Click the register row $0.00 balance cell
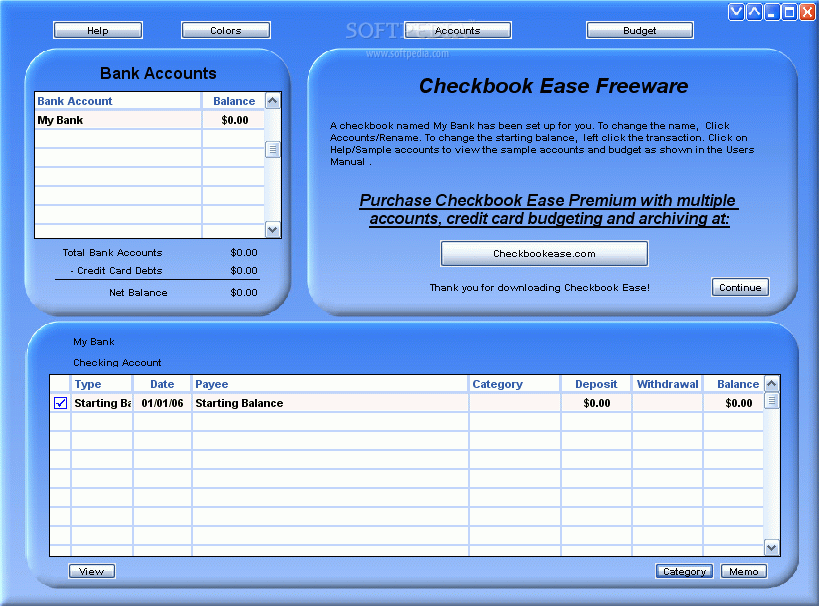 tap(733, 403)
